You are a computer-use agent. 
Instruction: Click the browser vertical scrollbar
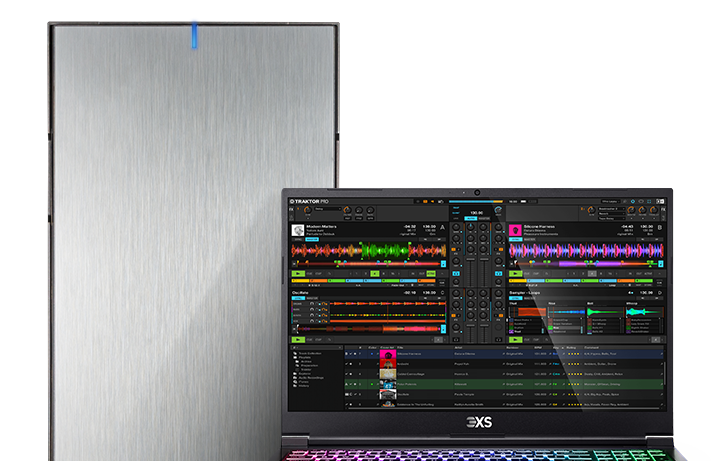665,373
